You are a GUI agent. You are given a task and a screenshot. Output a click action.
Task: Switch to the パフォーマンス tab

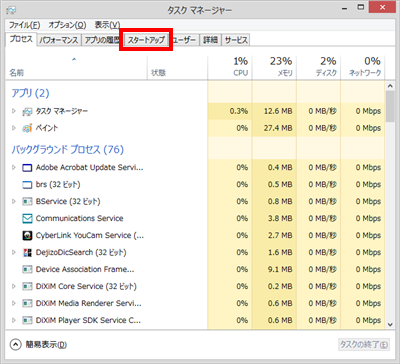[59, 40]
